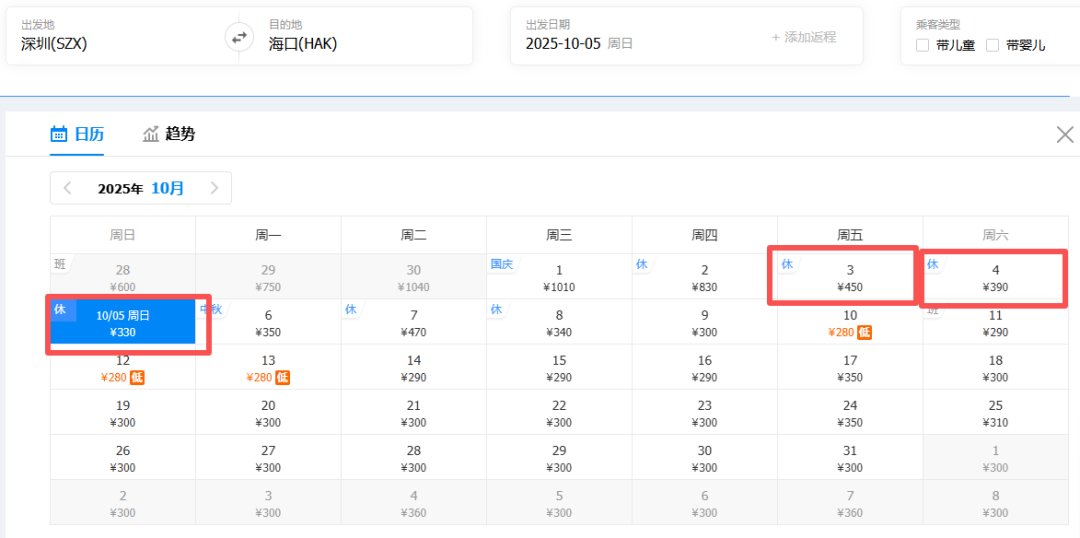Screen dimensions: 1080x538
Task: Switch to the 趋势 tab
Action: tap(168, 134)
